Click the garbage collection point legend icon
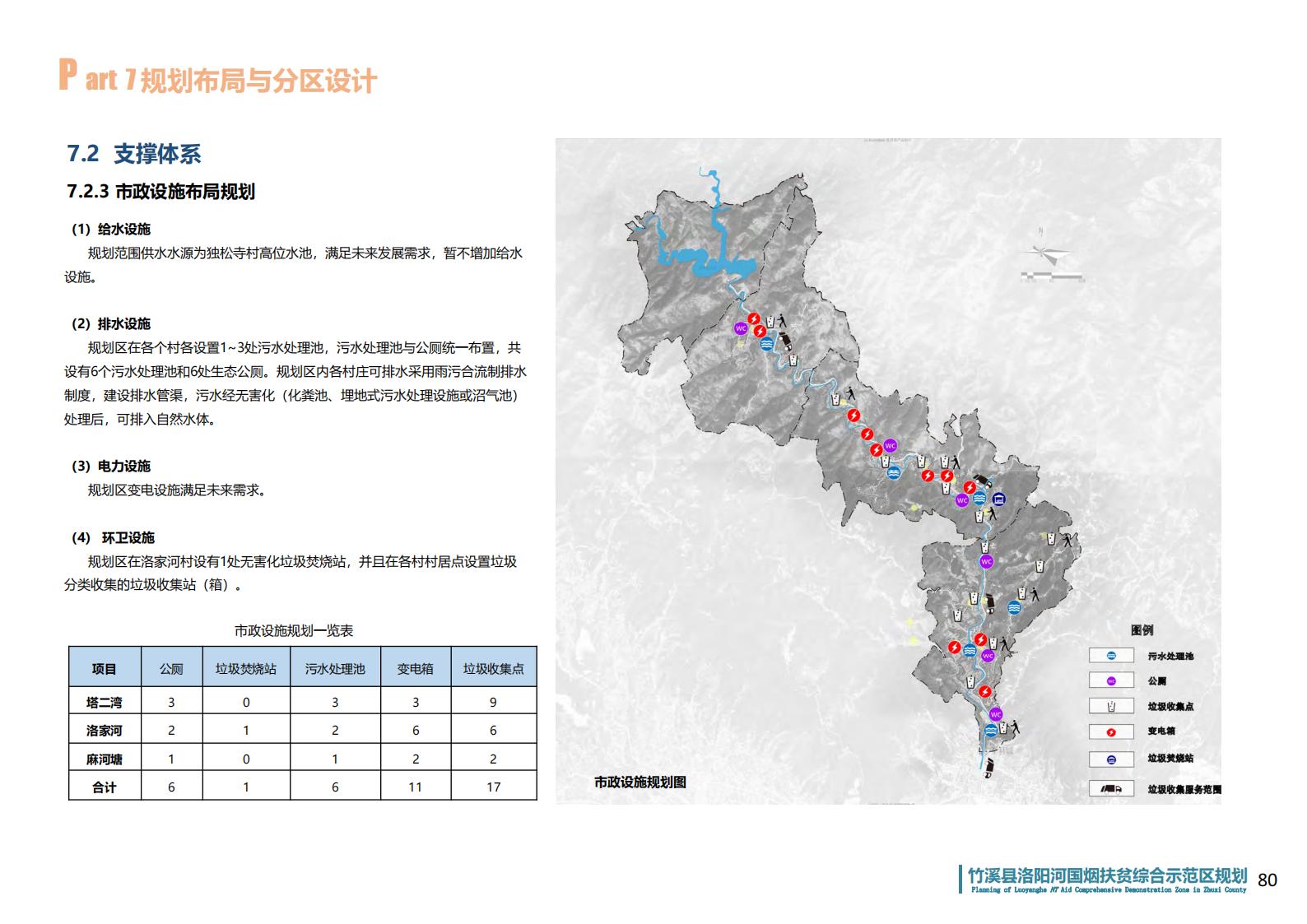Image resolution: width=1307 pixels, height=924 pixels. point(1110,706)
